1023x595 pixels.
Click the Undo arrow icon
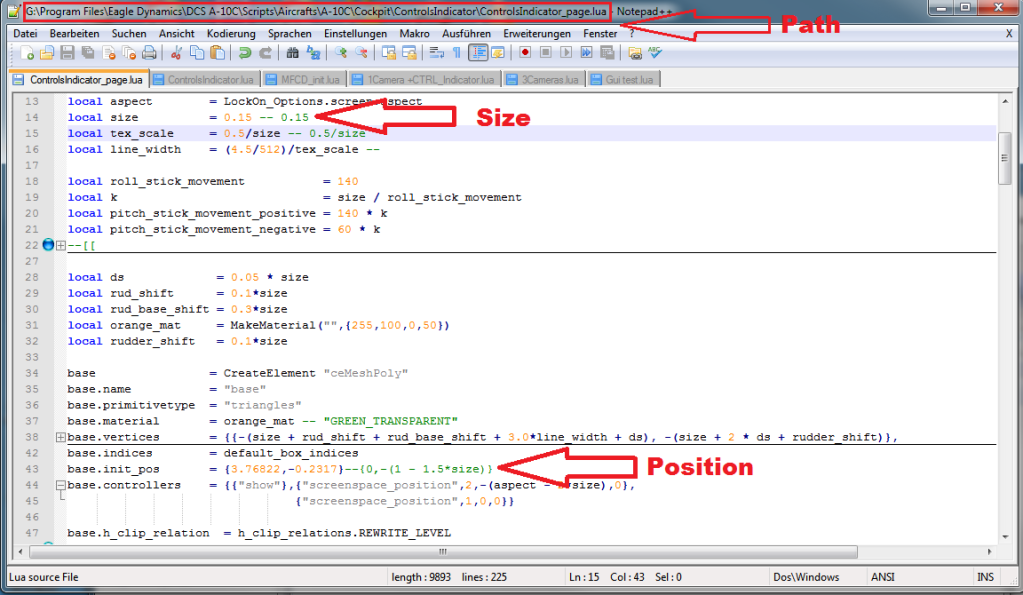[245, 53]
